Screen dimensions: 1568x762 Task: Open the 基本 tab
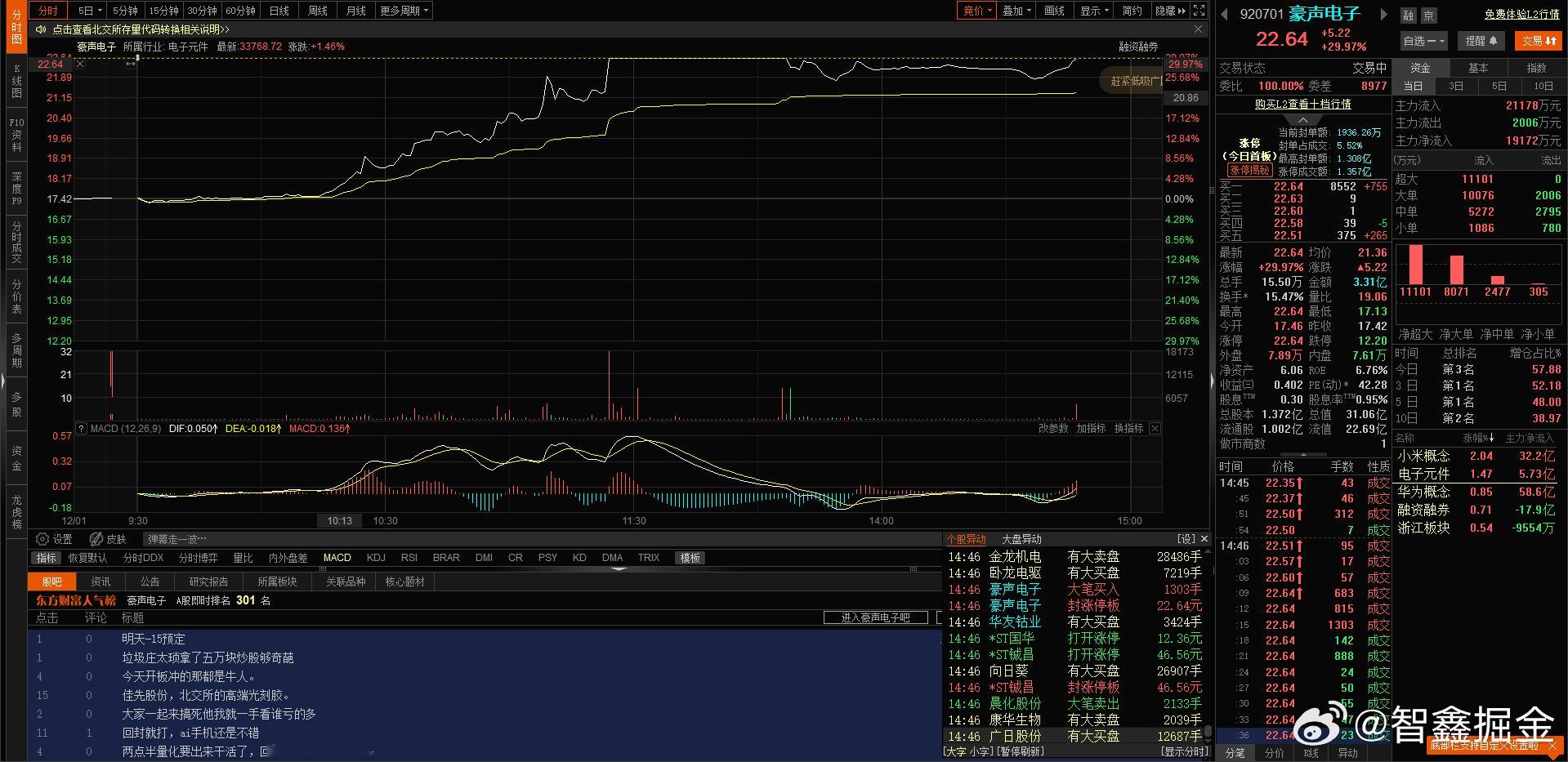tap(1478, 68)
